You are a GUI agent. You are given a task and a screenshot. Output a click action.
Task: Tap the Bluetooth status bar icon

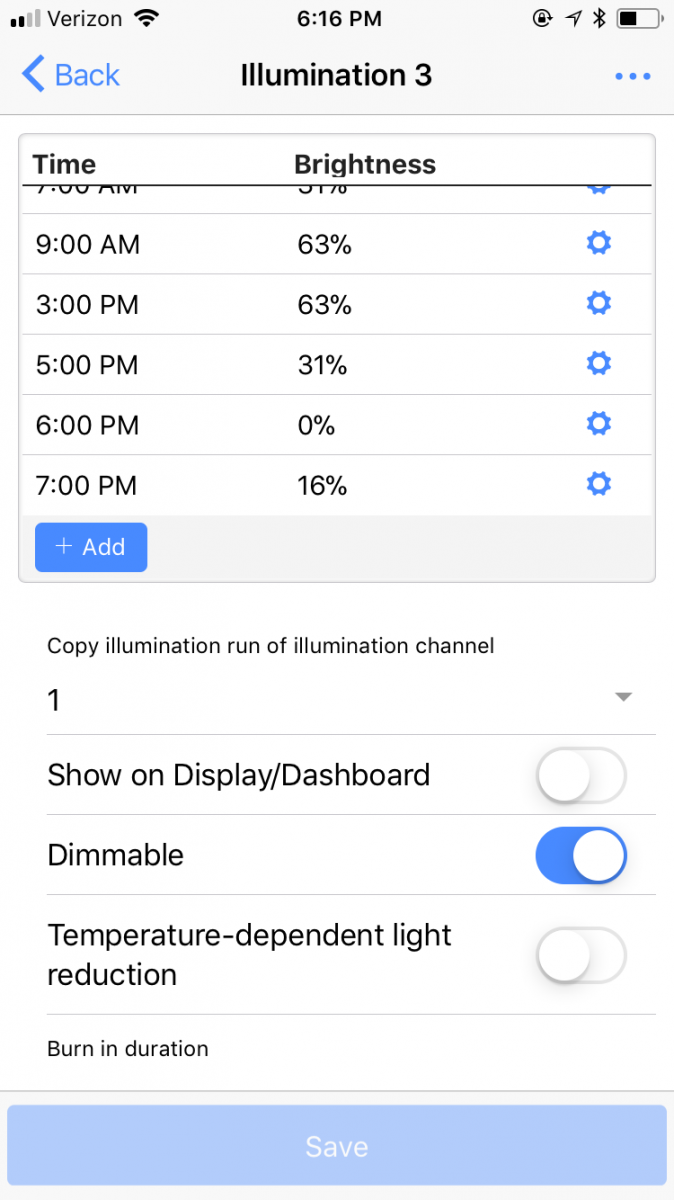pyautogui.click(x=599, y=18)
